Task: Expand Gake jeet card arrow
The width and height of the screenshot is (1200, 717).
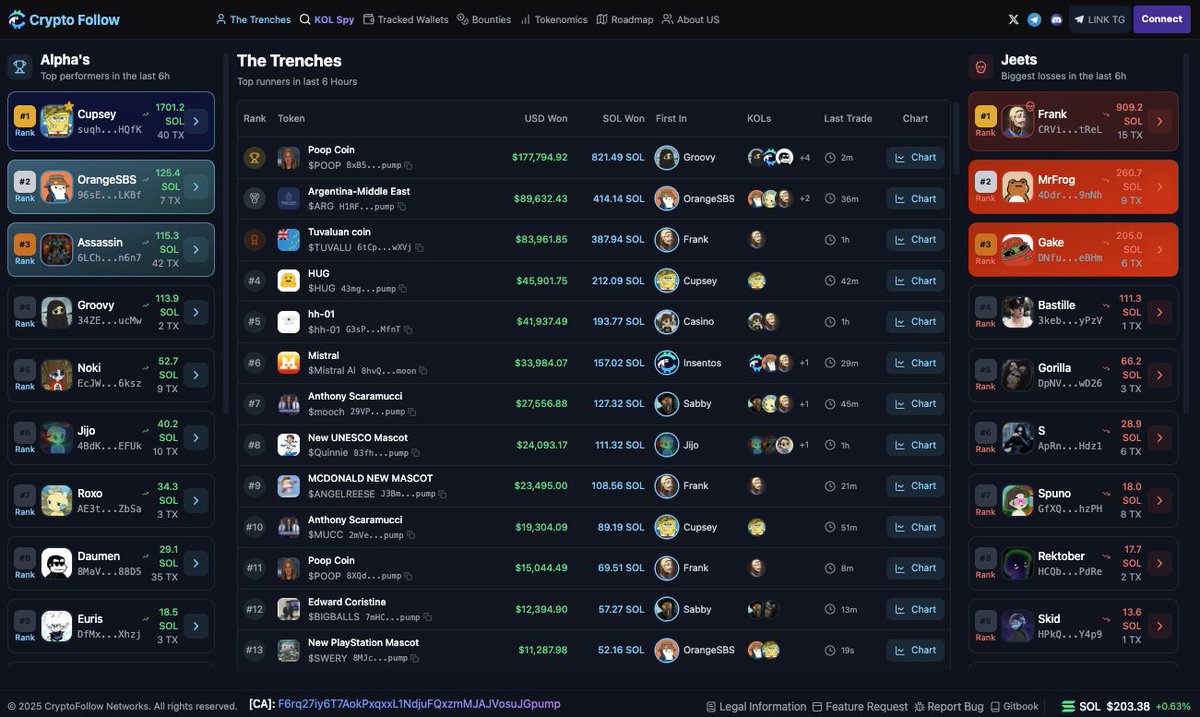Action: tap(1160, 249)
